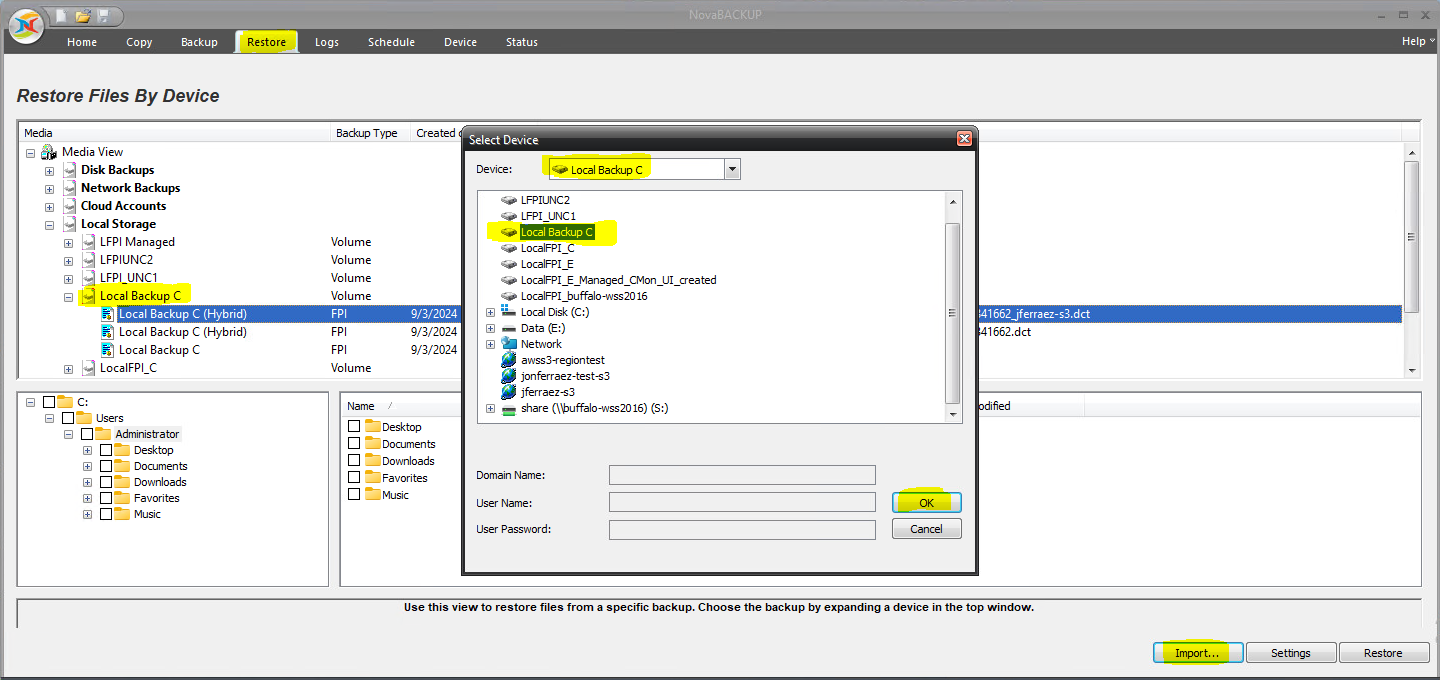
Task: Confirm device selection with OK button
Action: pos(927,502)
